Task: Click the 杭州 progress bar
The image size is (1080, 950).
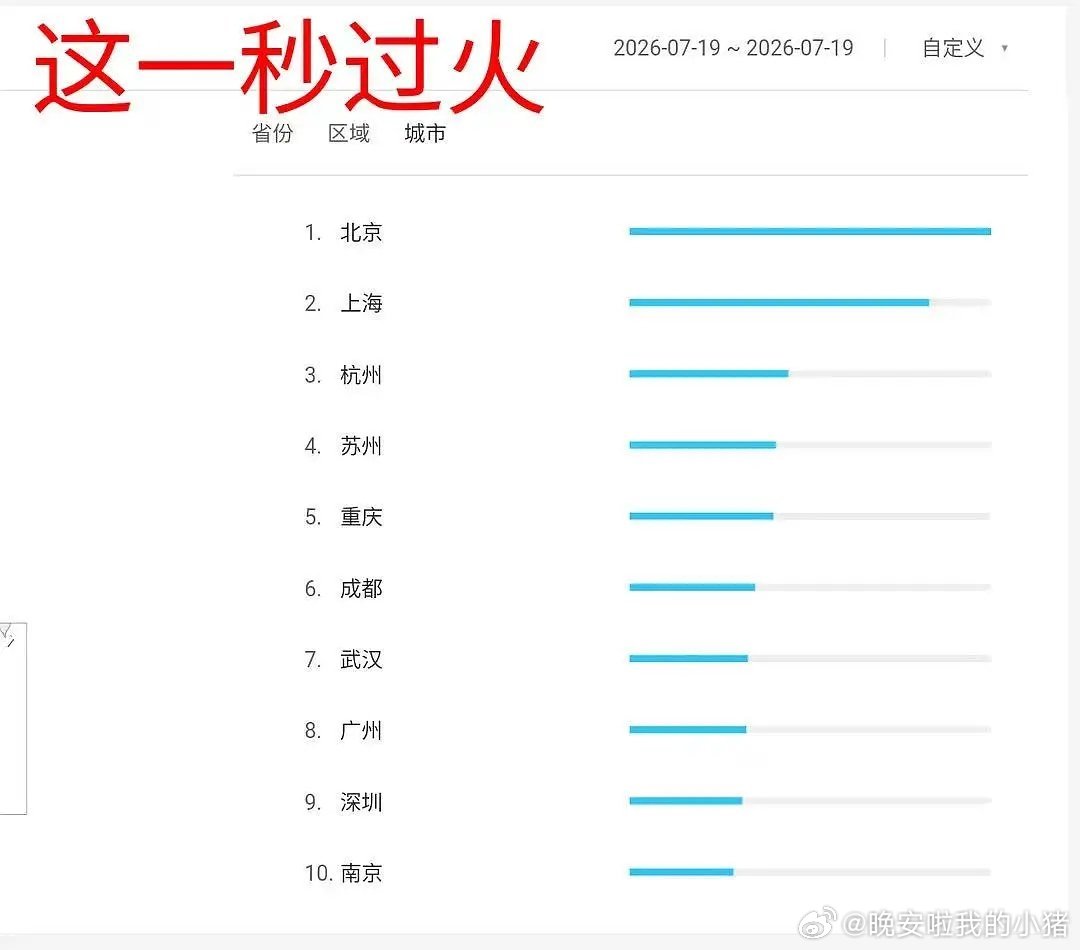Action: [x=810, y=373]
